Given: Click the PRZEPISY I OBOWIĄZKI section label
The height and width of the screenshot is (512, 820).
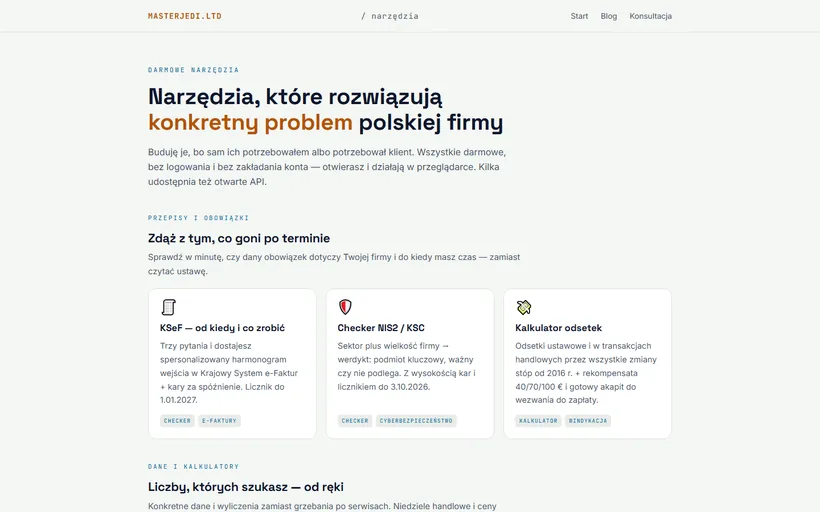Looking at the screenshot, I should (198, 218).
